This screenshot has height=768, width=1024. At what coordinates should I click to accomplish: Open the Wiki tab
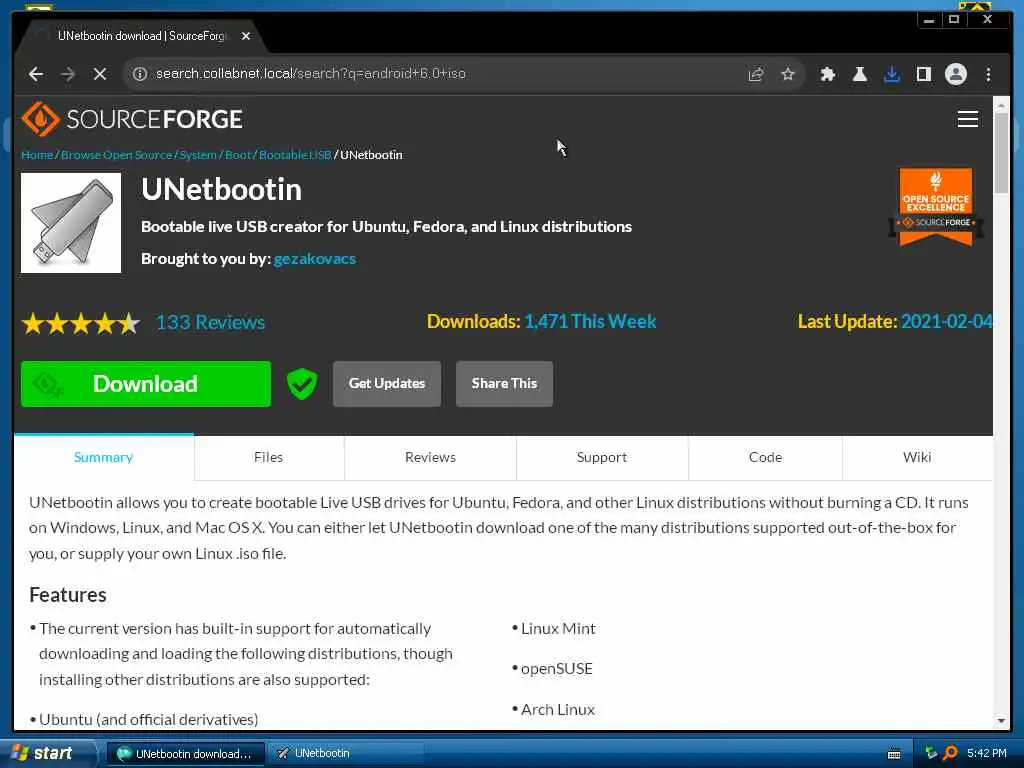point(917,457)
